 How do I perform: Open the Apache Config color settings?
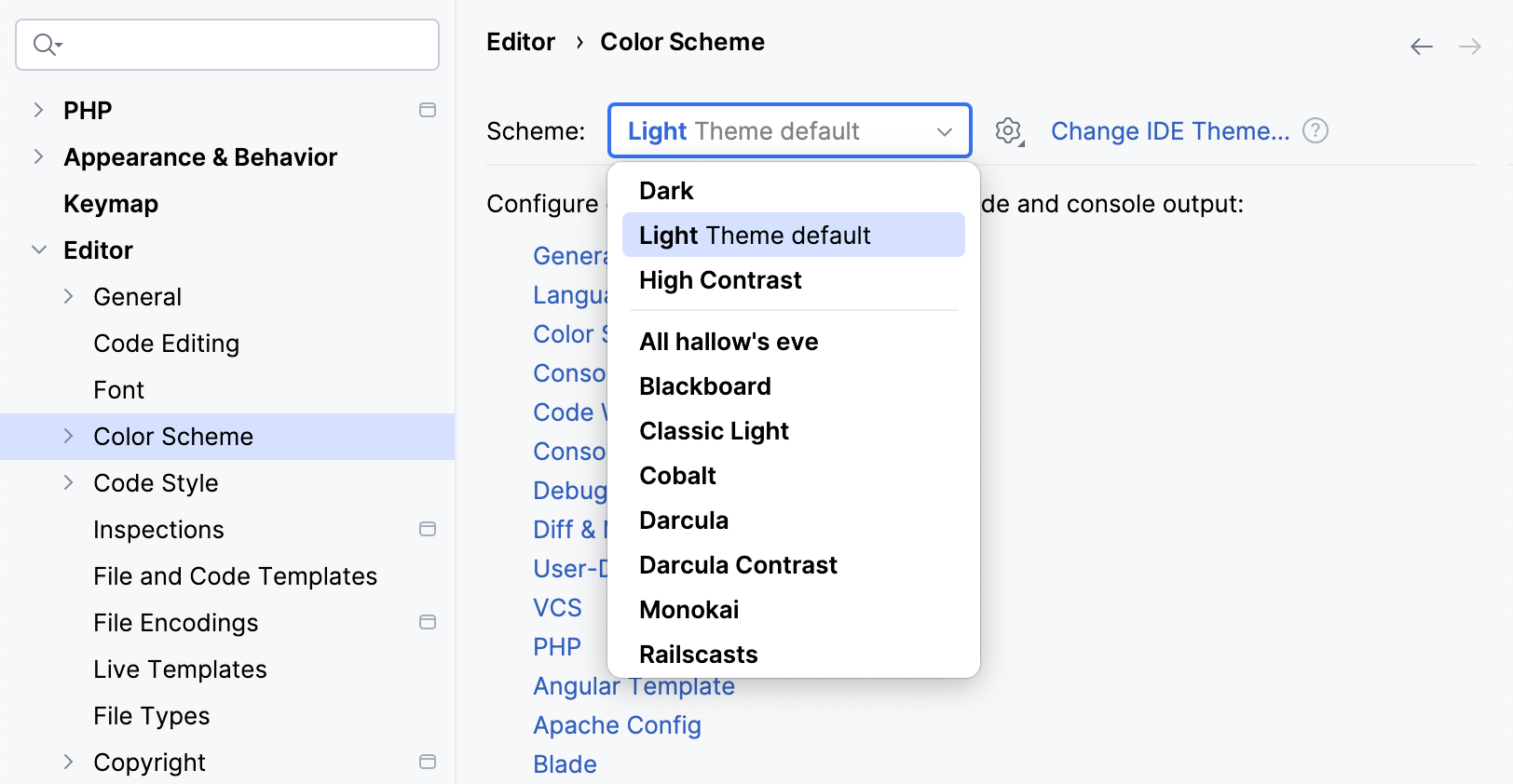point(617,724)
